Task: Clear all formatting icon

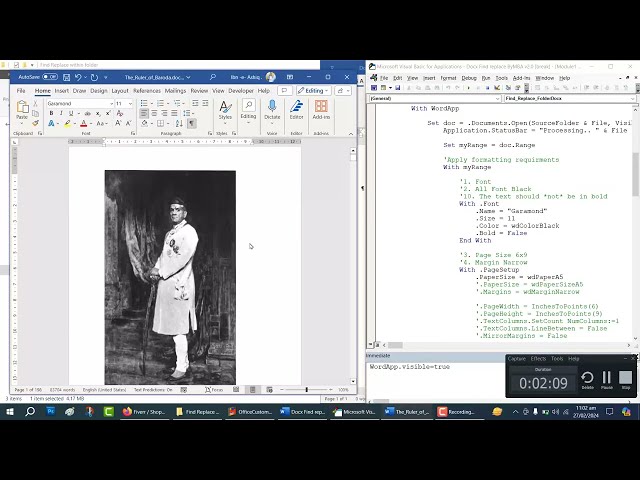Action: click(x=120, y=113)
